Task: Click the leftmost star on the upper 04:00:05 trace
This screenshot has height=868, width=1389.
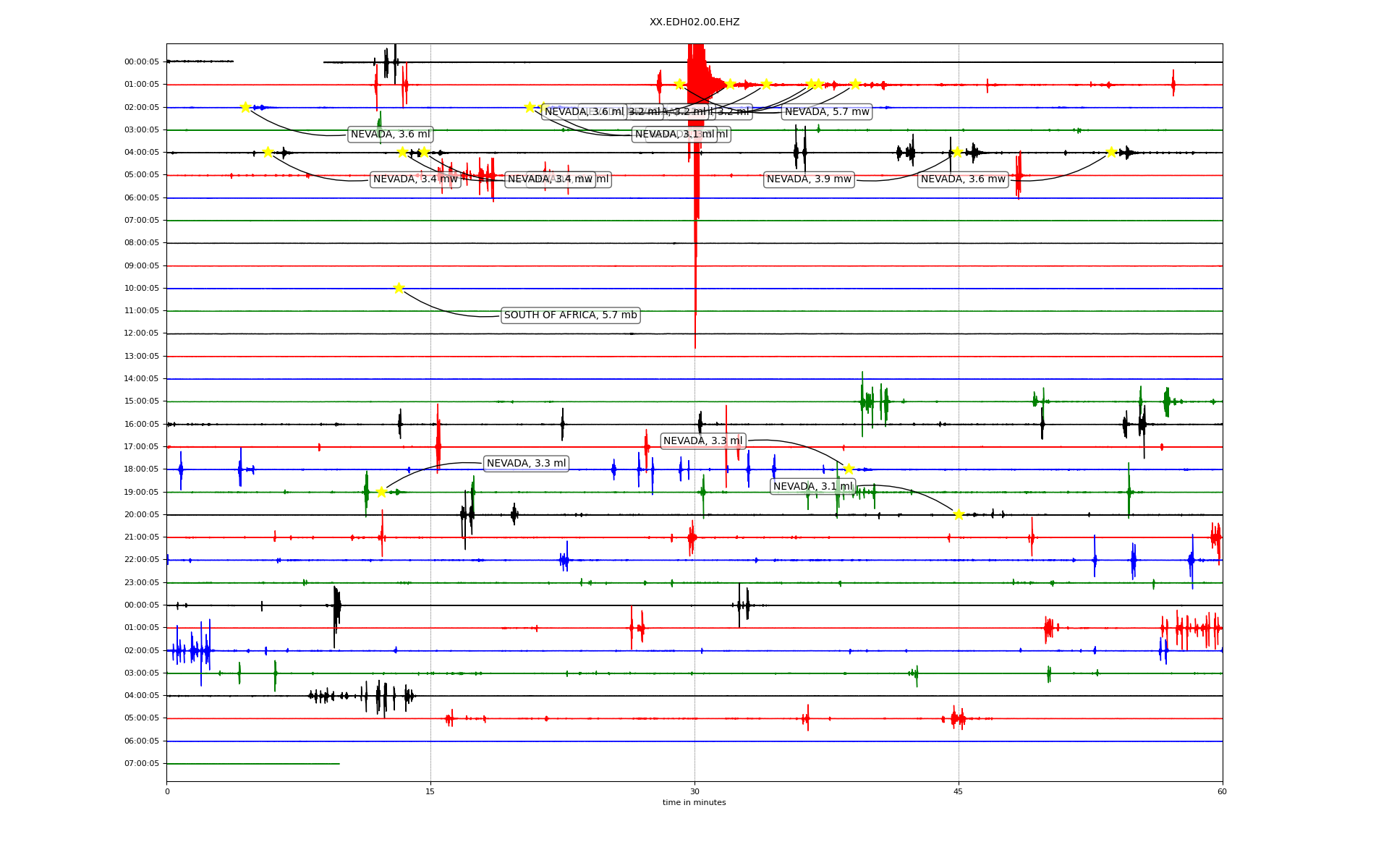Action: click(x=268, y=152)
